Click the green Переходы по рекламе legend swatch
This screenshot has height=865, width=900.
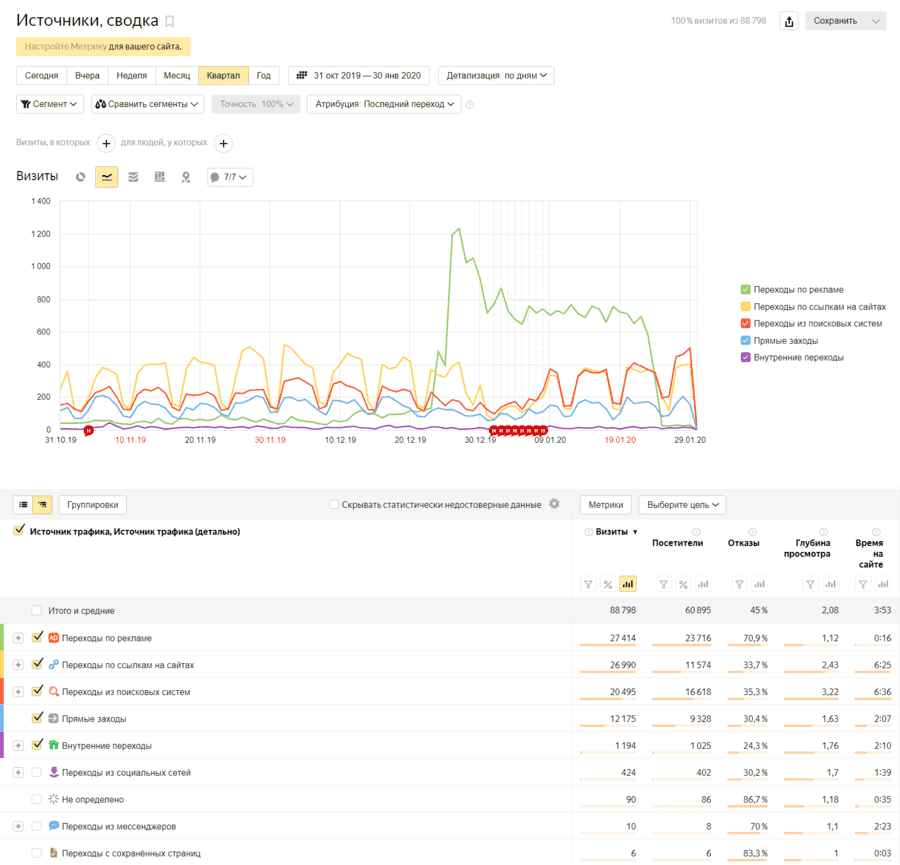[745, 290]
